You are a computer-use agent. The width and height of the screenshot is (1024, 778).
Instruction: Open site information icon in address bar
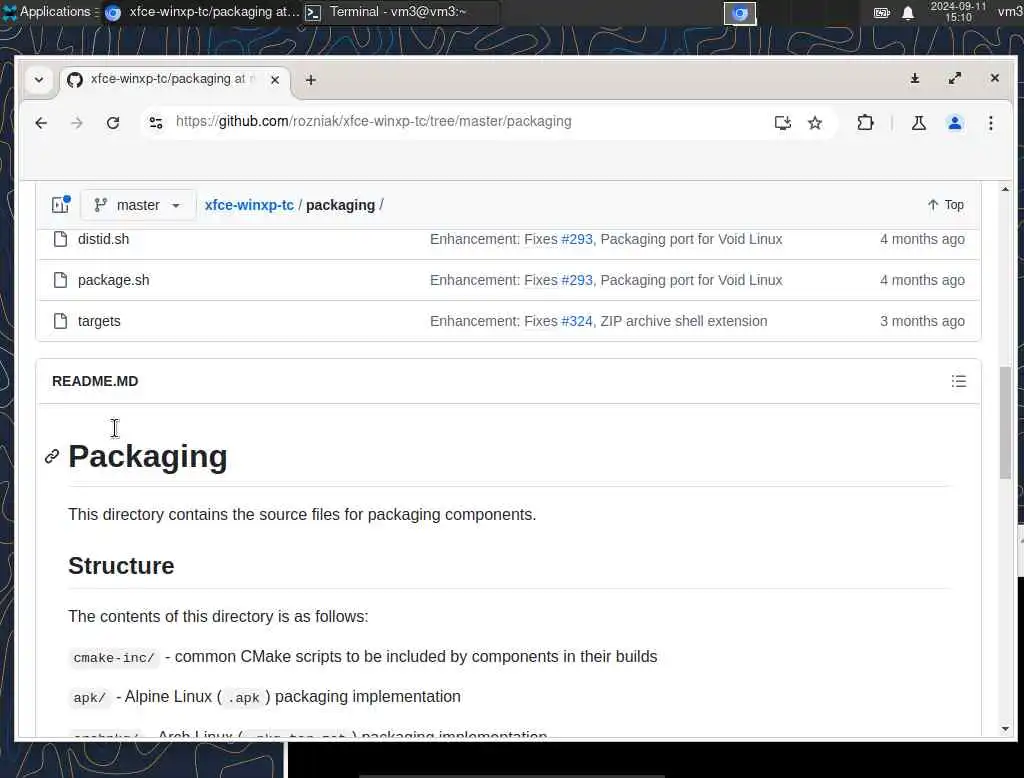pos(156,122)
